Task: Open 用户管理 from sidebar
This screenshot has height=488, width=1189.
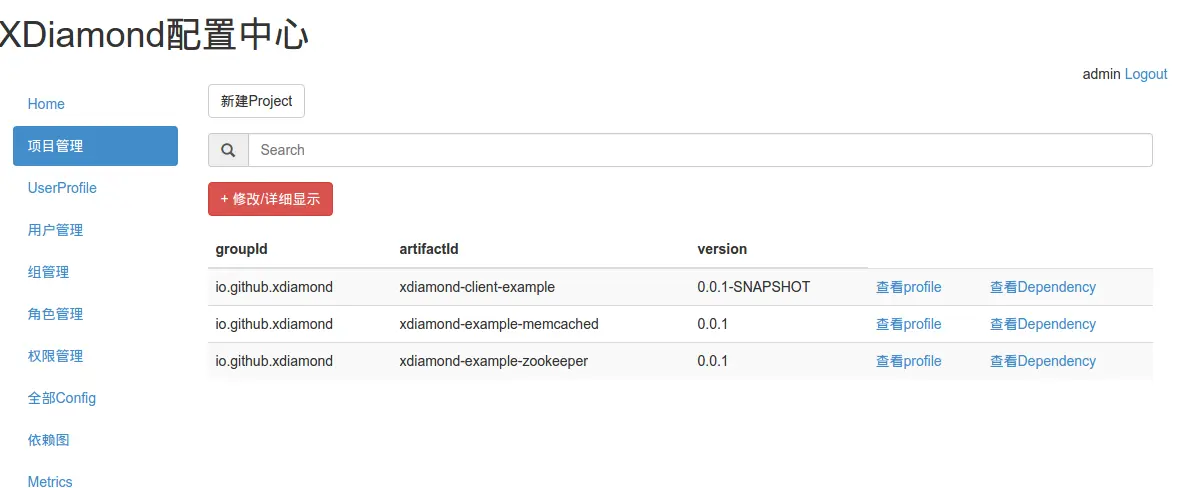Action: pyautogui.click(x=55, y=230)
